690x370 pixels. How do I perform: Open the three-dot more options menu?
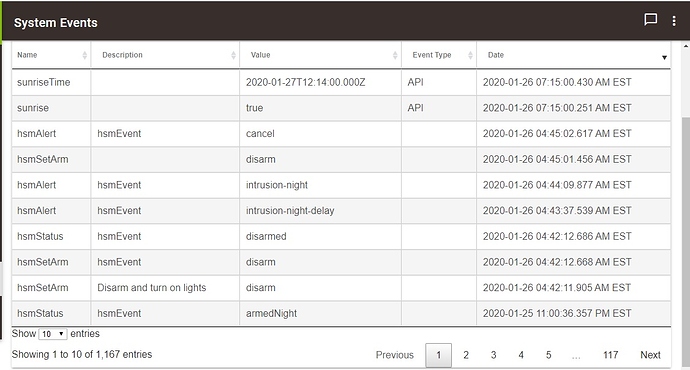[x=674, y=21]
